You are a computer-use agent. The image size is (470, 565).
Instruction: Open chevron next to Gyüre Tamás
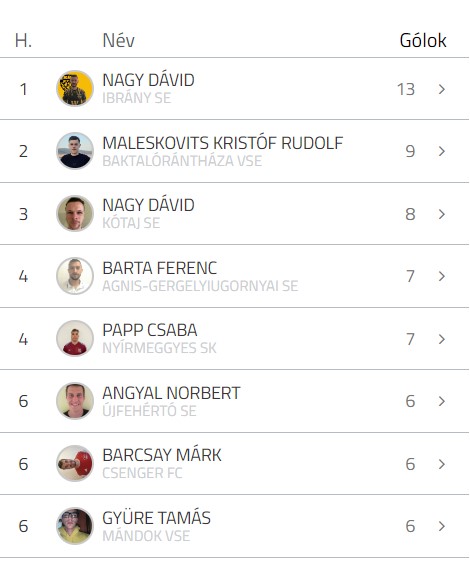point(442,526)
